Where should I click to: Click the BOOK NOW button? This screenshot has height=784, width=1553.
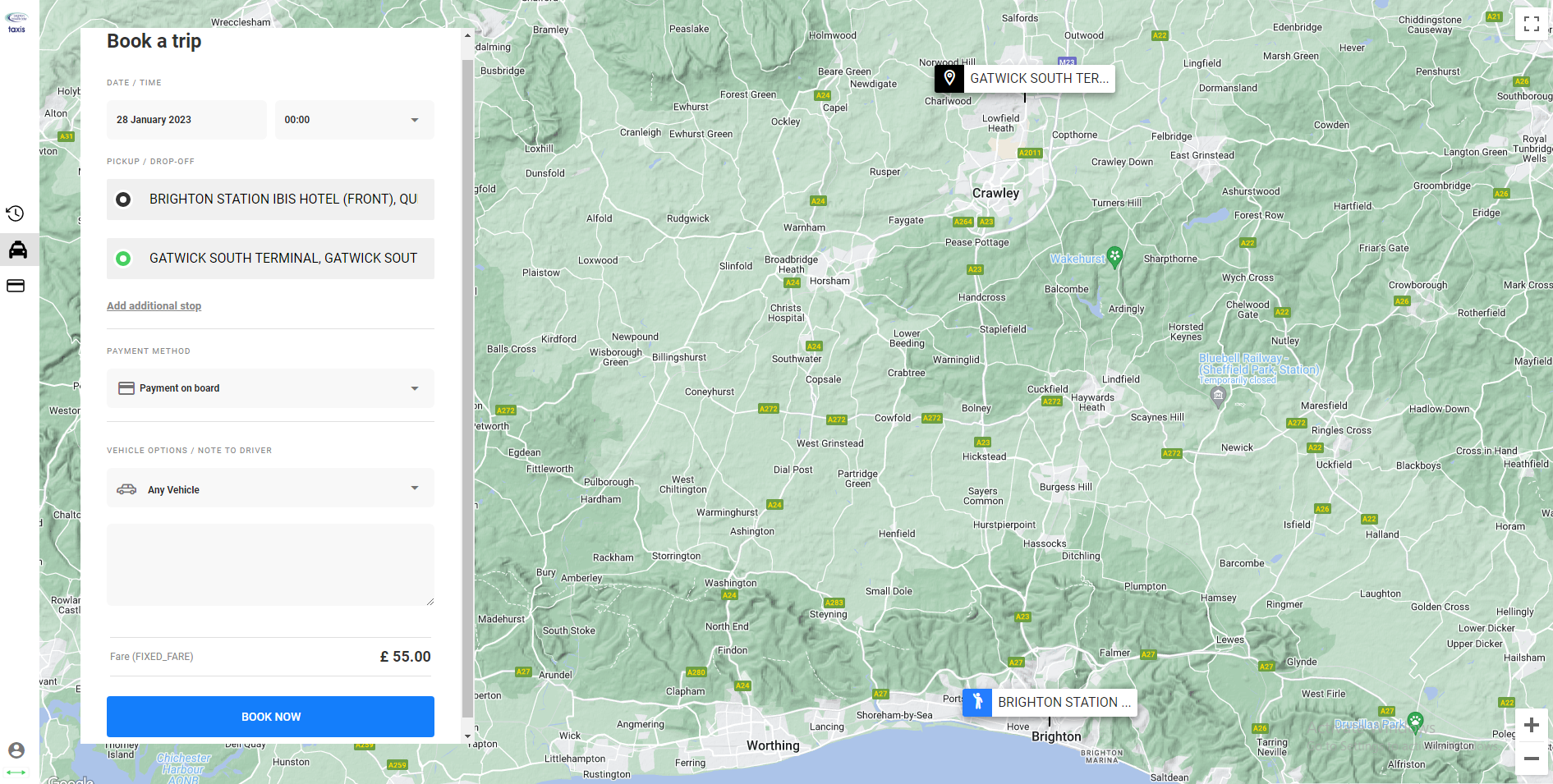[270, 717]
